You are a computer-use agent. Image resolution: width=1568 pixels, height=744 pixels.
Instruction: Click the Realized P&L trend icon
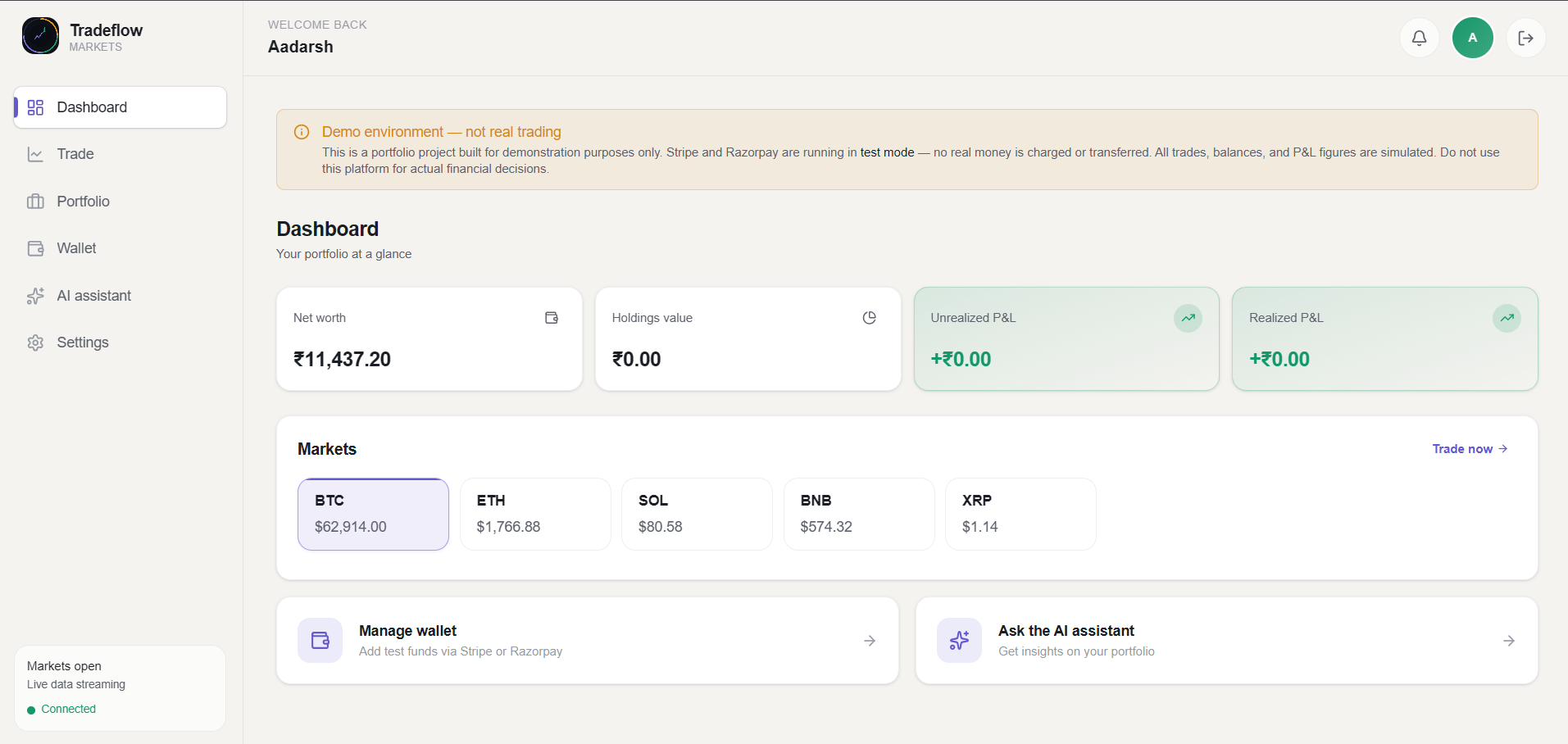pyautogui.click(x=1507, y=318)
